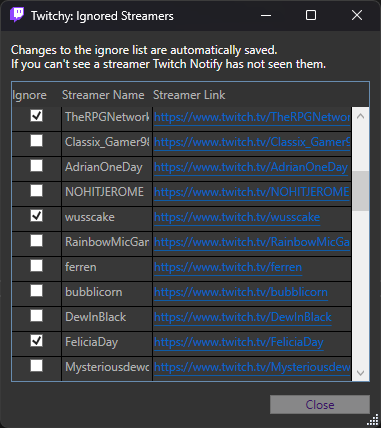Screen dimensions: 381x428
Task: Click the vertical scrollbar thumb
Action: point(360,191)
